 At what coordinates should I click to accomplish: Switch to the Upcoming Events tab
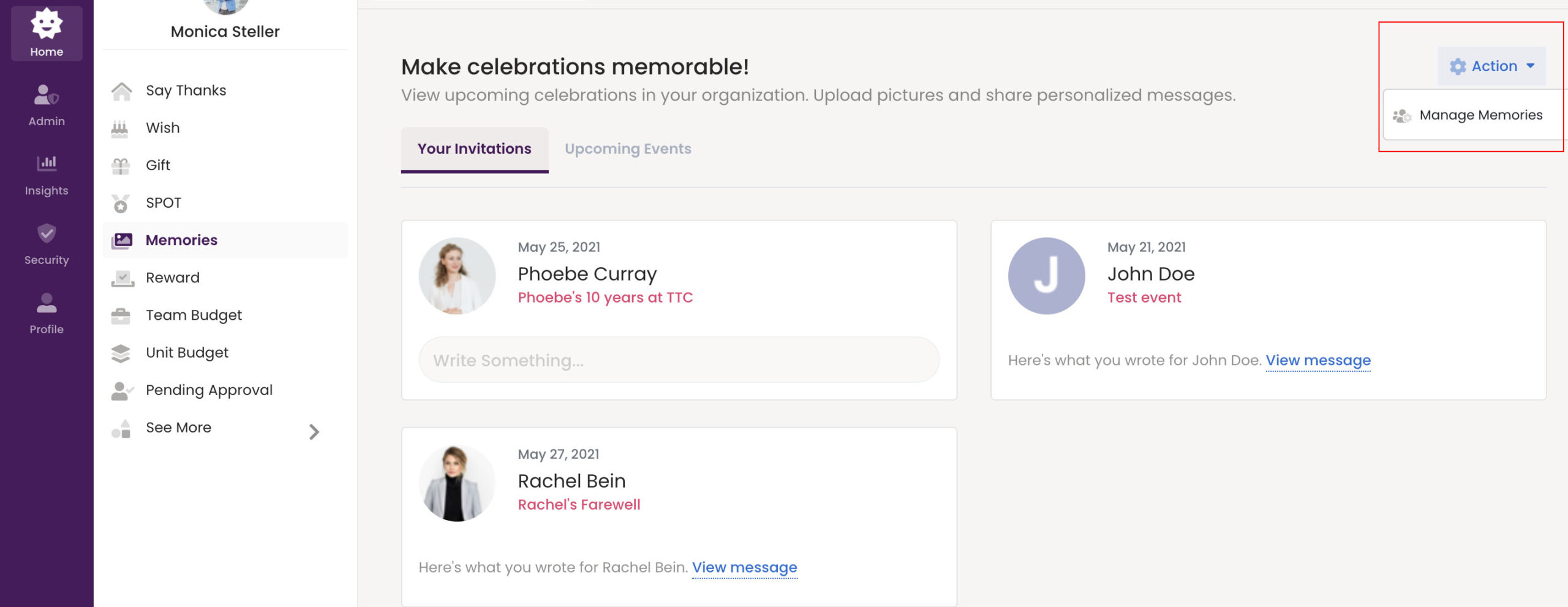[627, 149]
